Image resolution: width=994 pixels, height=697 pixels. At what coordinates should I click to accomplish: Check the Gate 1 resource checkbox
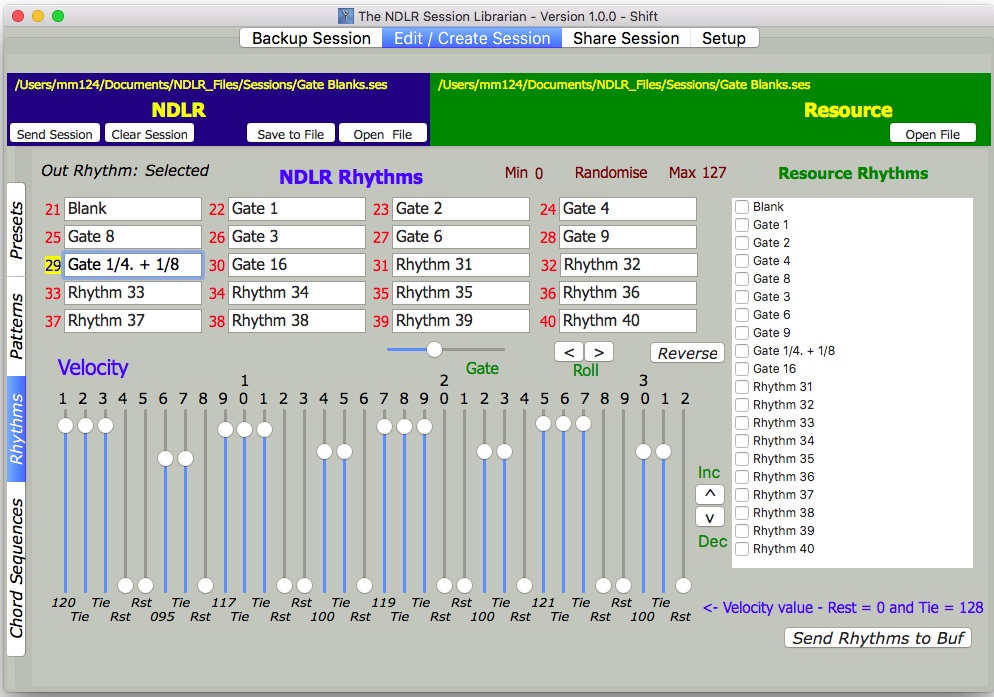[x=742, y=225]
